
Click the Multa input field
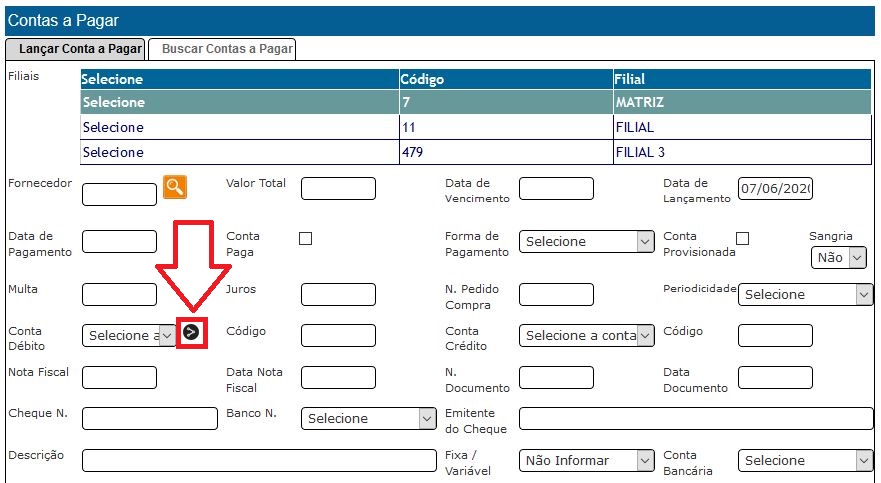point(120,294)
